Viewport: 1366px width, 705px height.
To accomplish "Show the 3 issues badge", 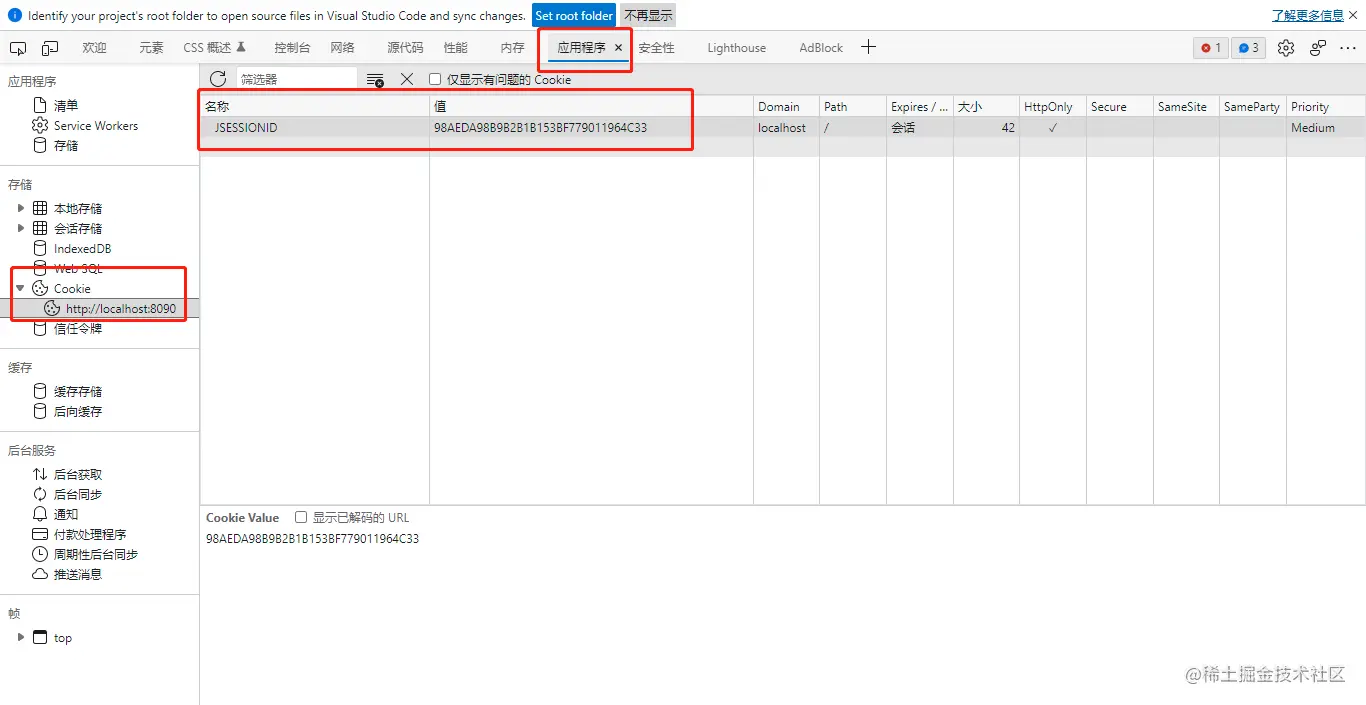I will pyautogui.click(x=1248, y=48).
